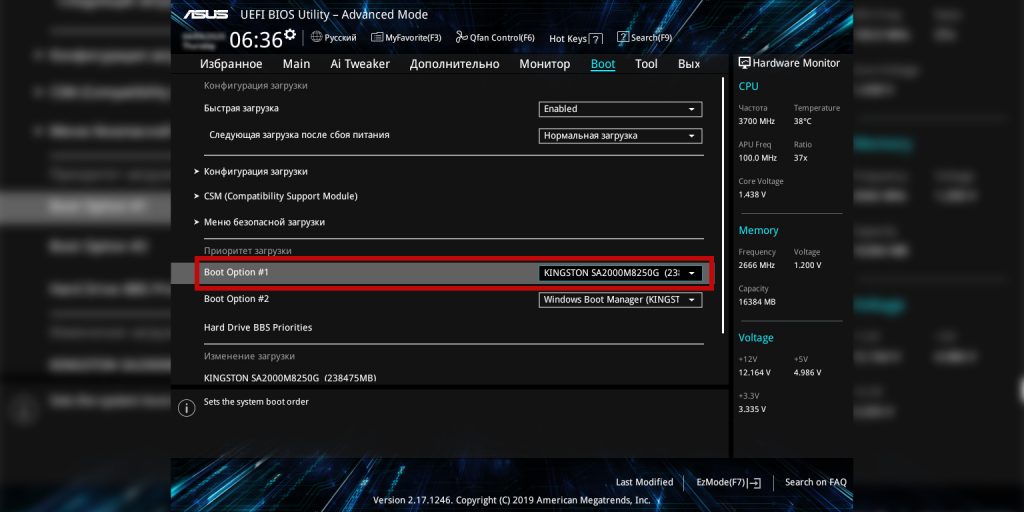This screenshot has width=1024, height=512.
Task: Click the Search(F9) question icon
Action: pyautogui.click(x=623, y=37)
